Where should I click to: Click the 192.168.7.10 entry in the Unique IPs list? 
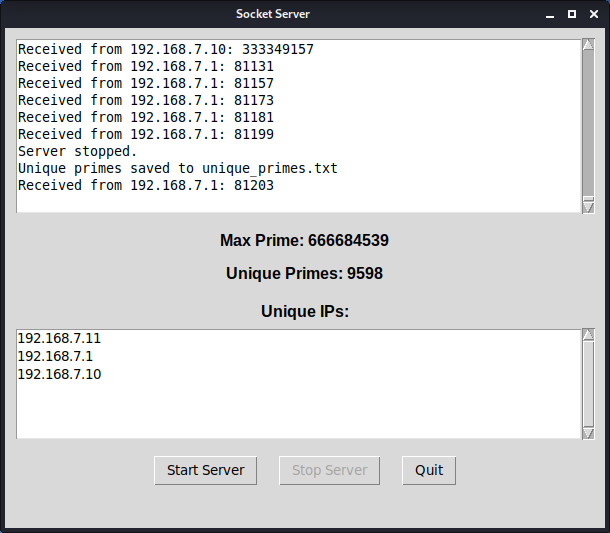tap(59, 375)
